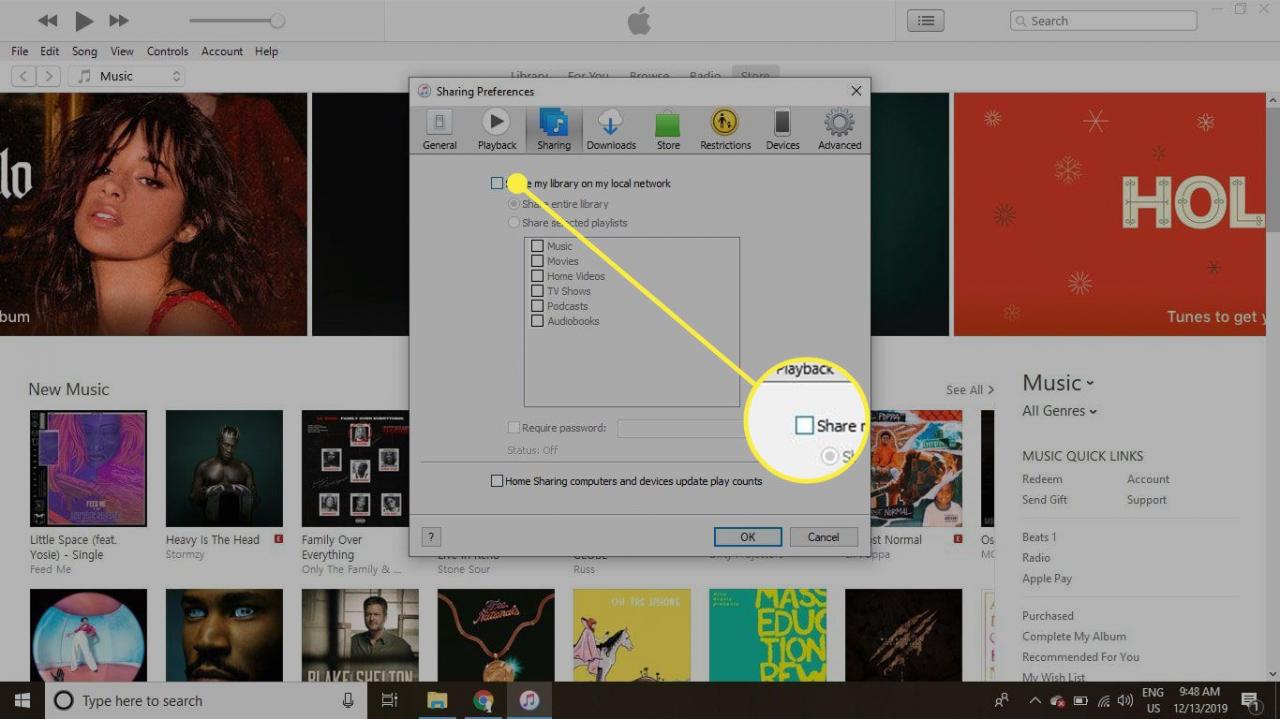Open General preferences icon
1280x719 pixels.
pos(439,129)
